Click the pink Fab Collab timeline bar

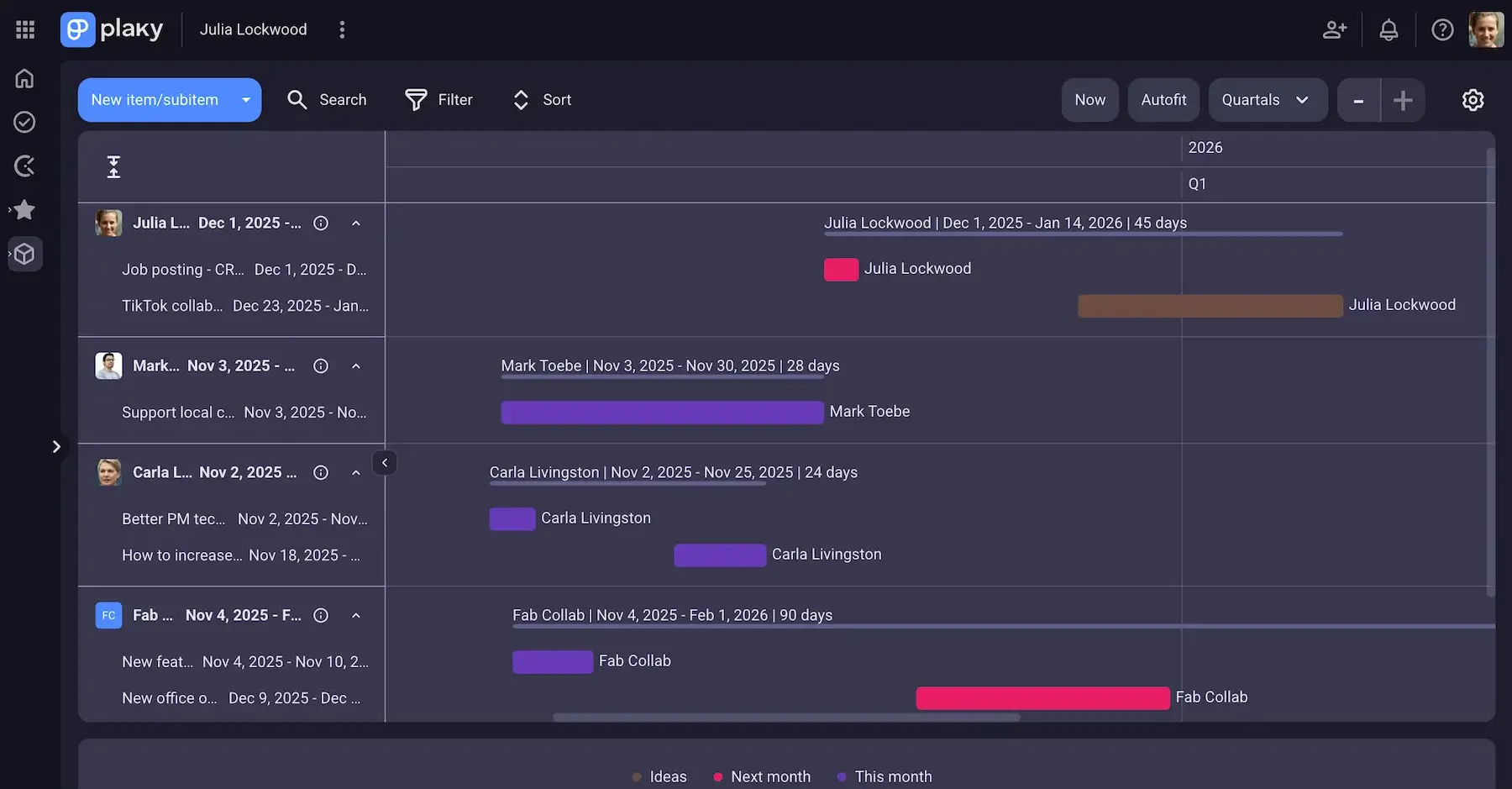point(1042,698)
